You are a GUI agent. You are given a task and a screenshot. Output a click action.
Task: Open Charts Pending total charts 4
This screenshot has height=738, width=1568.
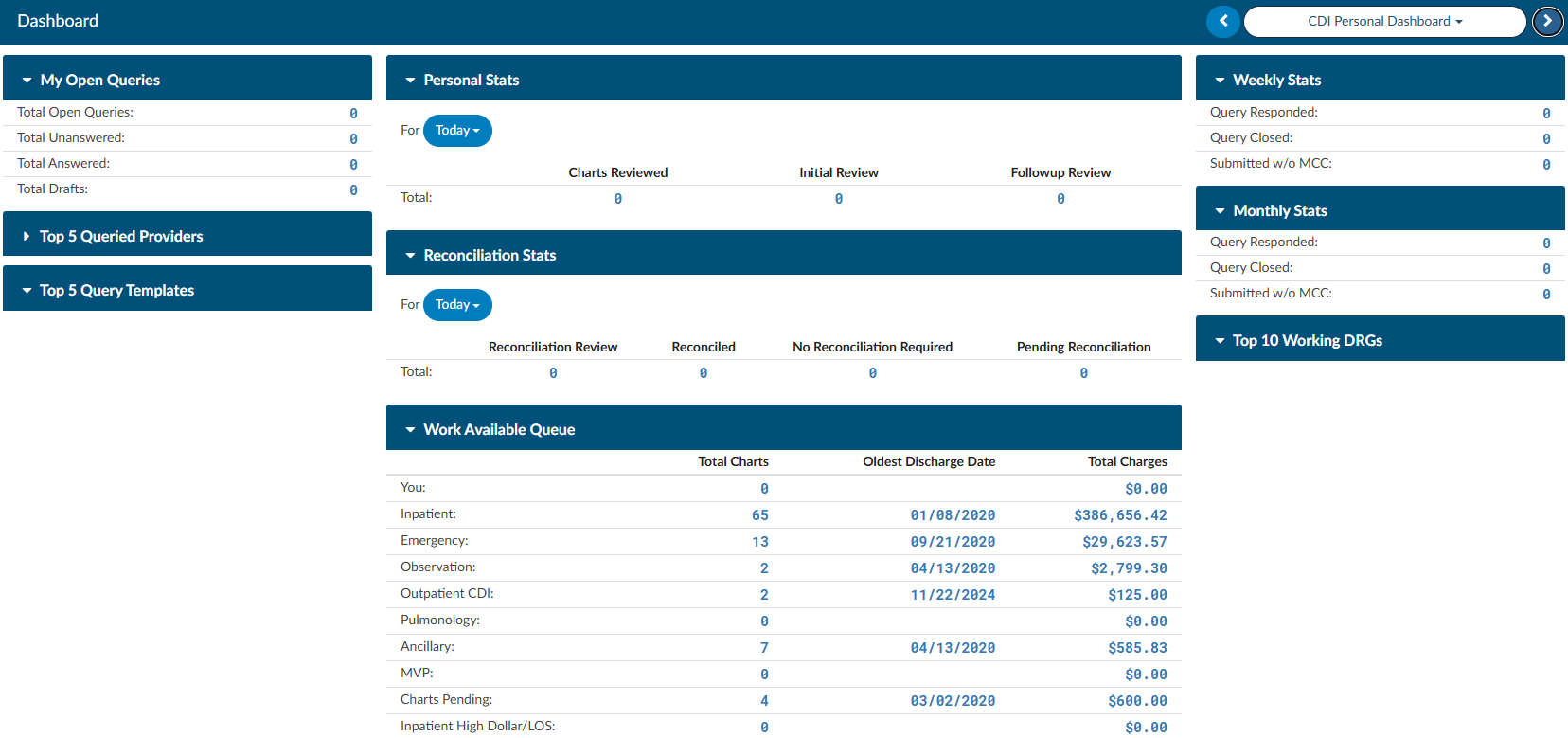pyautogui.click(x=764, y=701)
